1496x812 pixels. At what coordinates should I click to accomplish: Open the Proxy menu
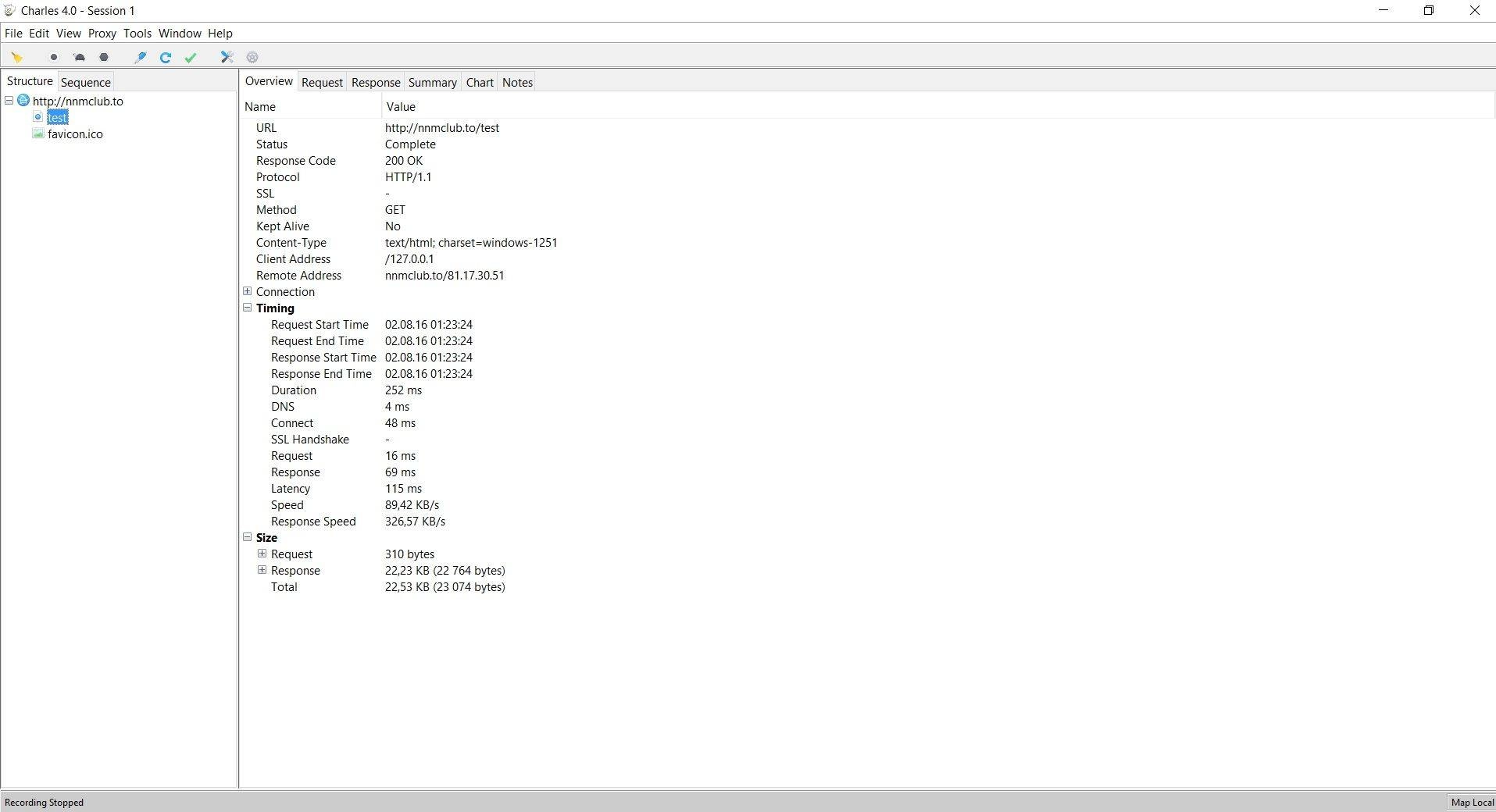[102, 34]
